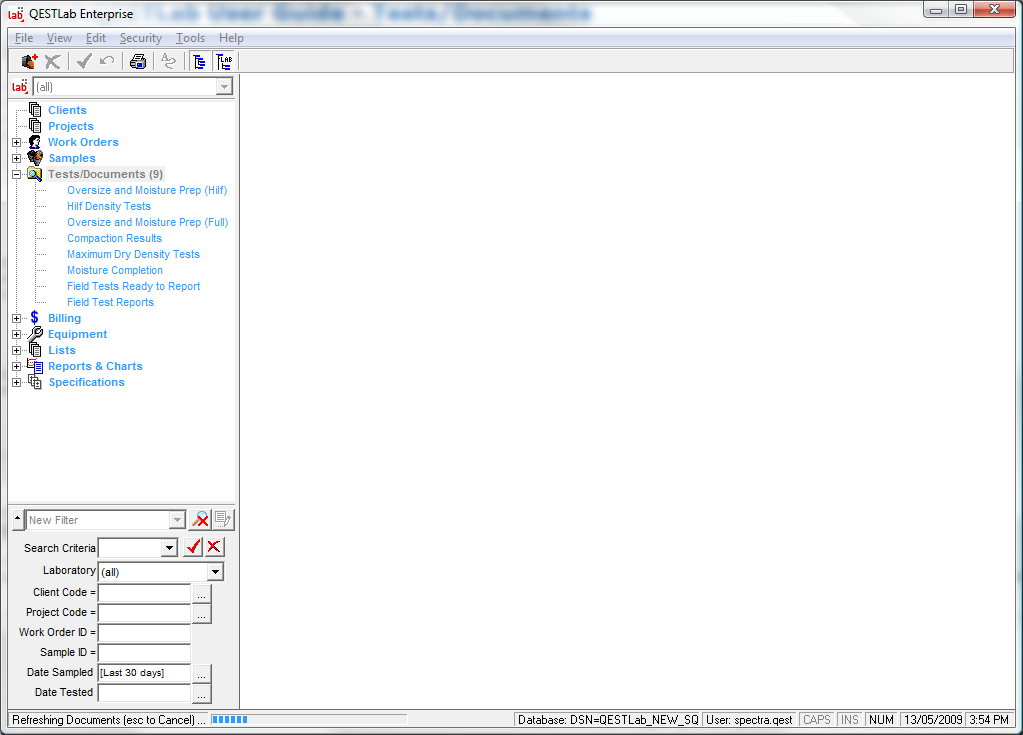The image size is (1023, 735).
Task: Apply search criteria with red checkmark
Action: point(194,547)
